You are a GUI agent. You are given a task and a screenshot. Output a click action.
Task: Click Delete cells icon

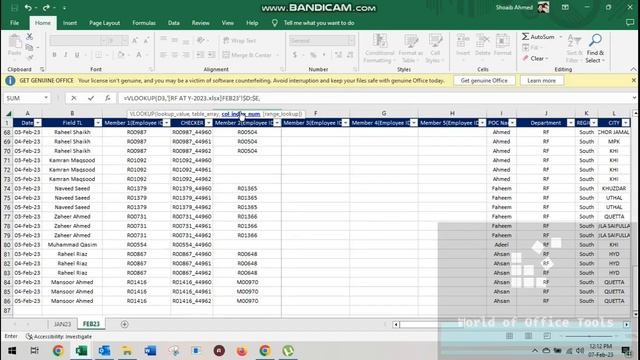482,41
